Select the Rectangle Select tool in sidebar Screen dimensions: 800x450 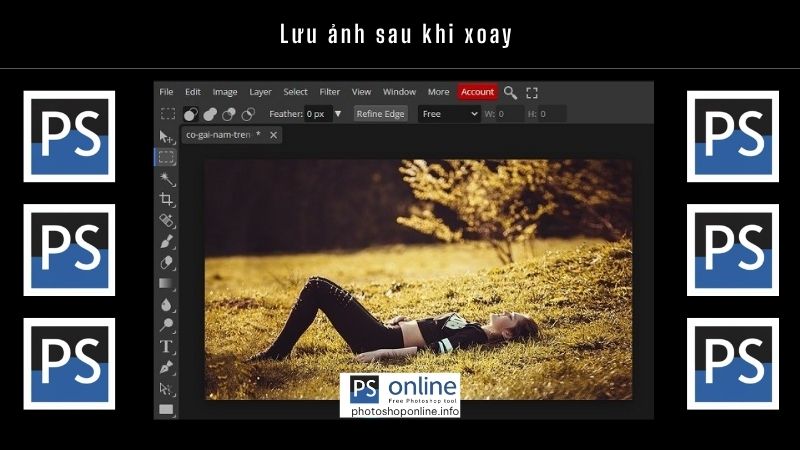click(166, 157)
